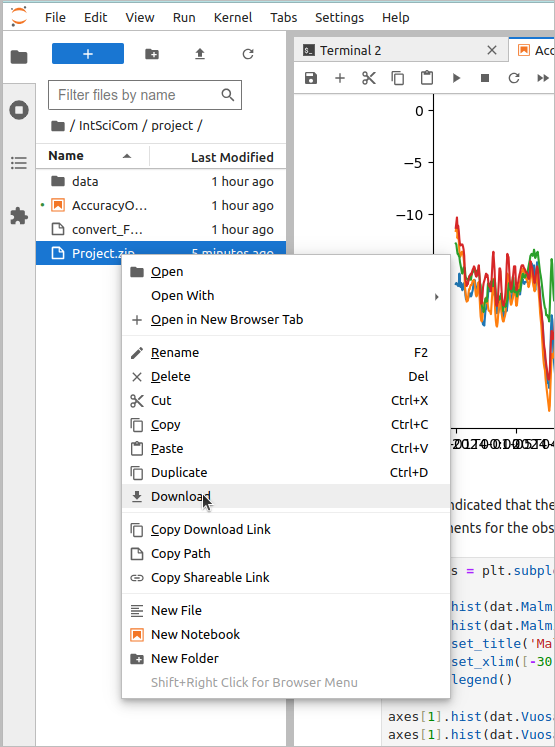Open the Kernel menu
Viewport: 555px width, 747px height.
click(233, 18)
